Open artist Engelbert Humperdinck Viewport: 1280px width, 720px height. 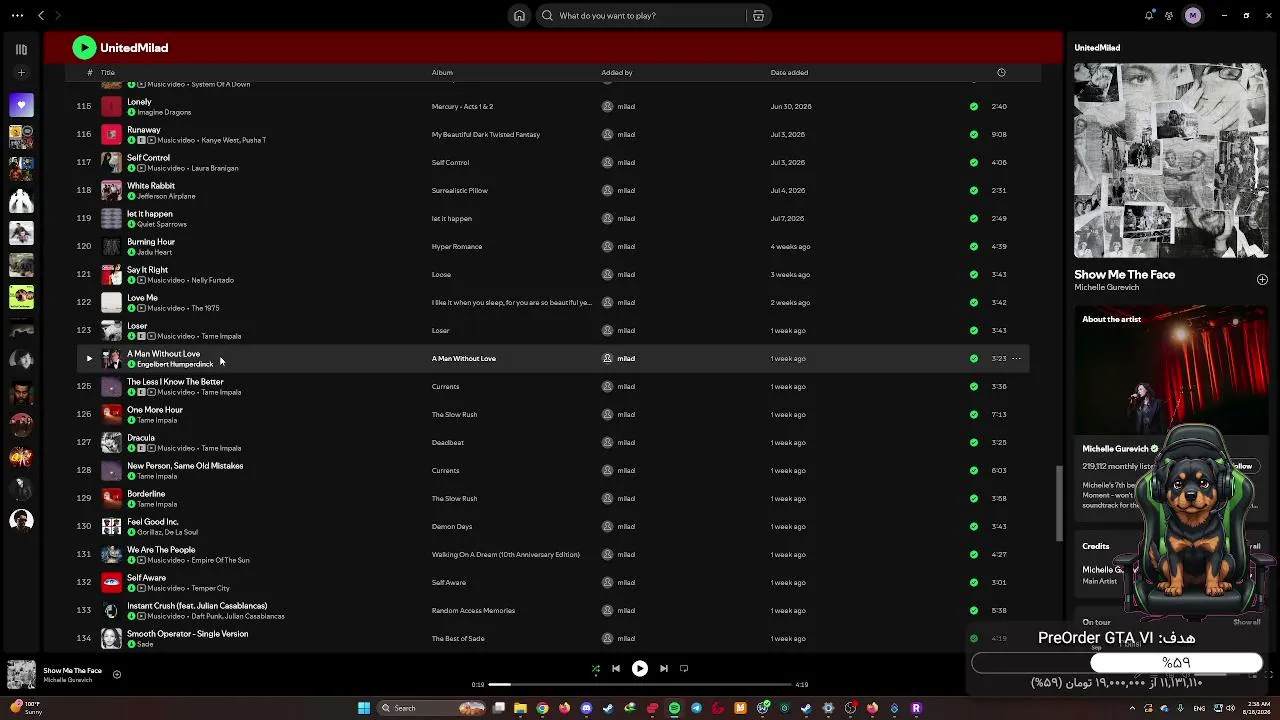coord(175,364)
